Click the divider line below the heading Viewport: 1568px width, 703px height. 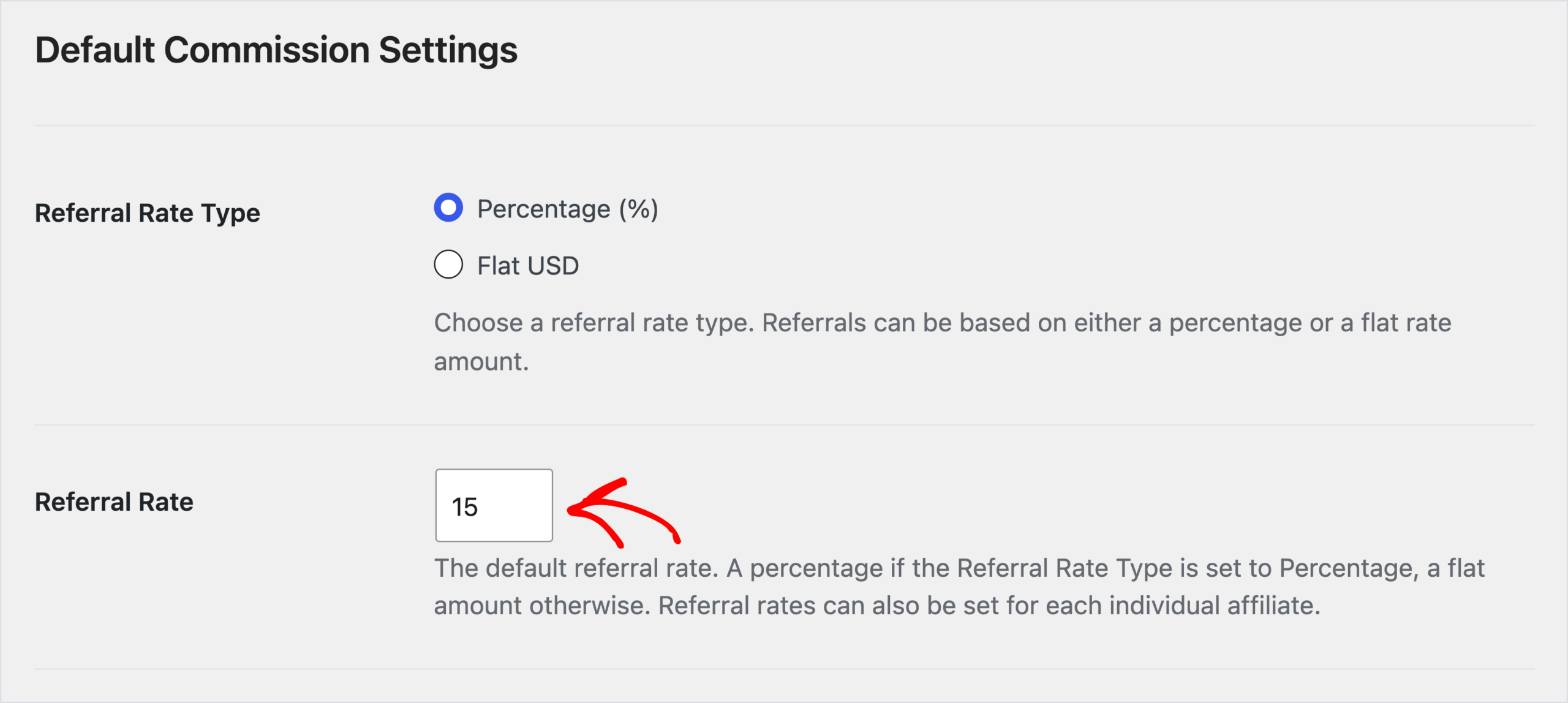[x=785, y=126]
